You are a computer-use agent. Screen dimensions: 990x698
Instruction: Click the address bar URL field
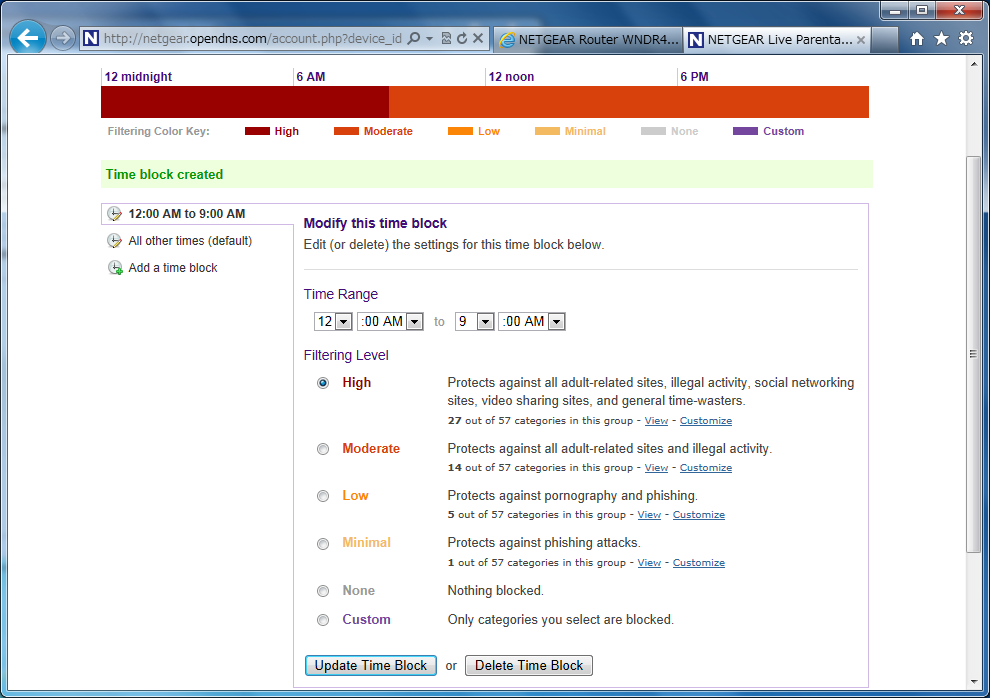[250, 39]
